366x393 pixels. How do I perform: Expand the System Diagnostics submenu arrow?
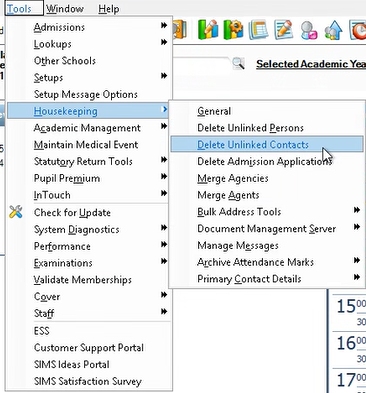(164, 228)
